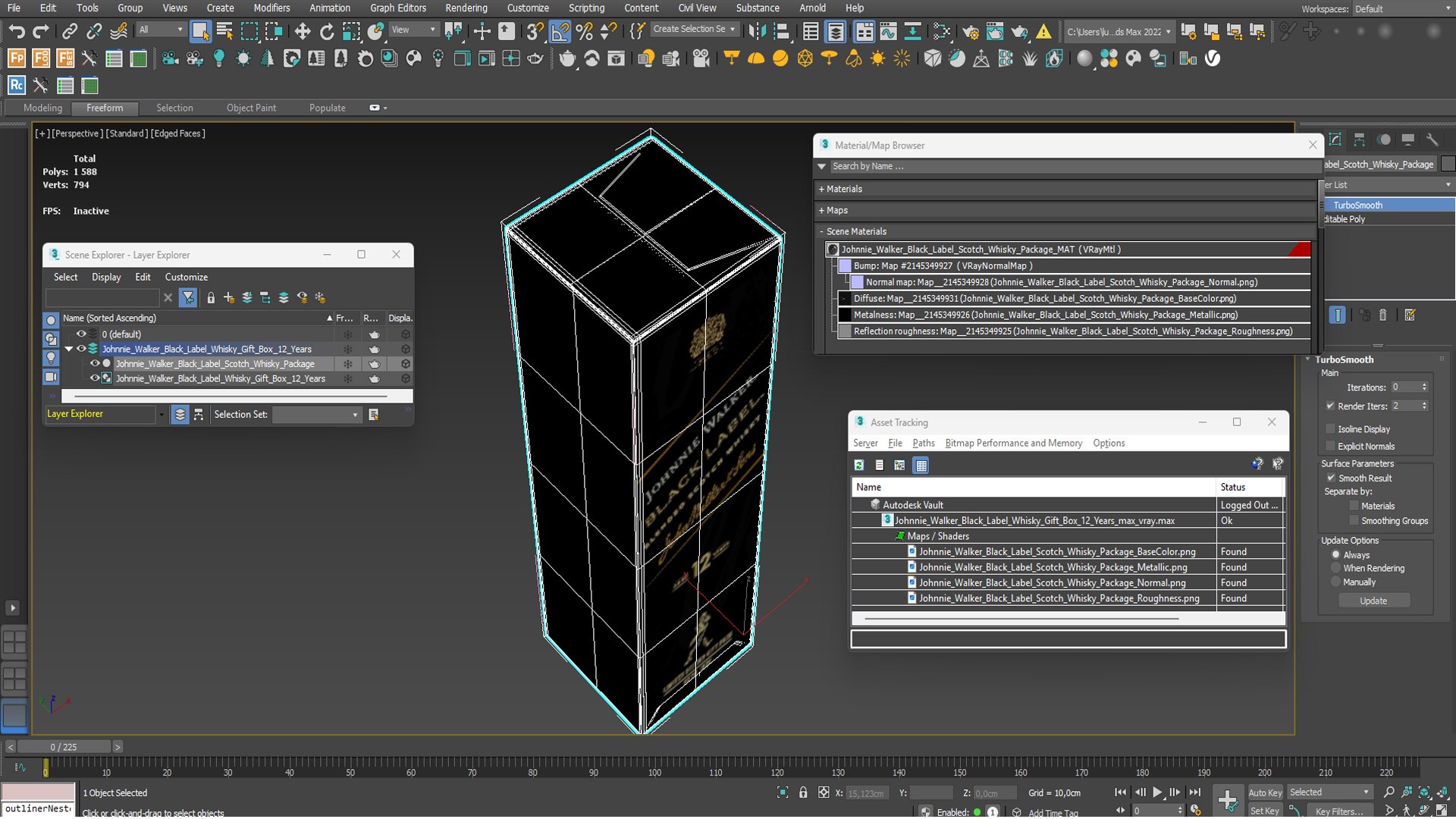
Task: Uncheck the Smooth Result checkbox
Action: point(1331,479)
